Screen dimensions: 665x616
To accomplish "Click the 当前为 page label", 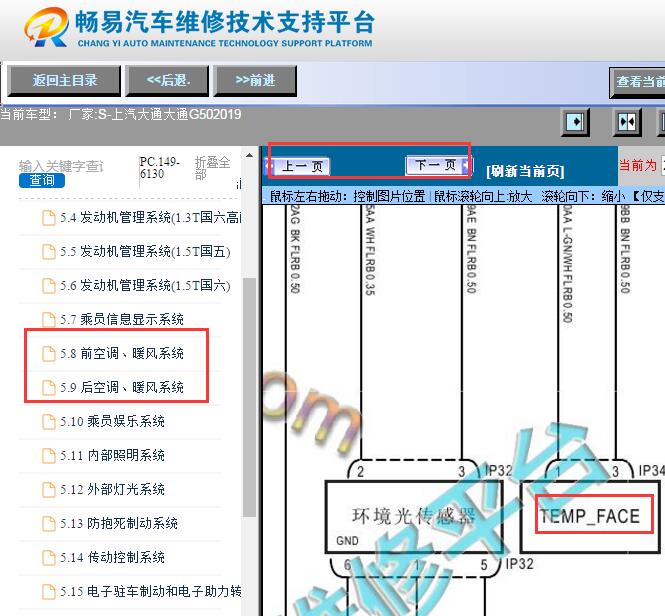I will point(637,165).
